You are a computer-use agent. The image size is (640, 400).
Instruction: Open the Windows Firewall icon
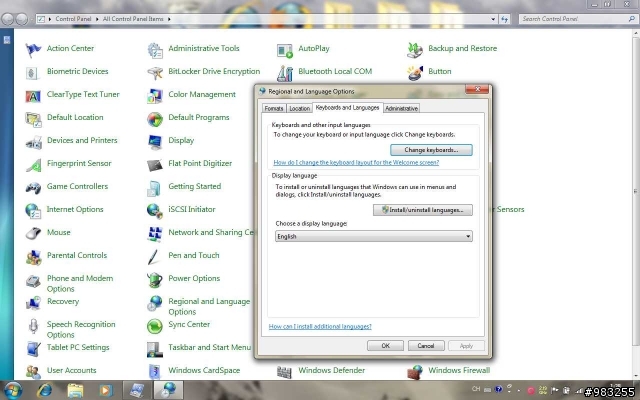point(415,372)
